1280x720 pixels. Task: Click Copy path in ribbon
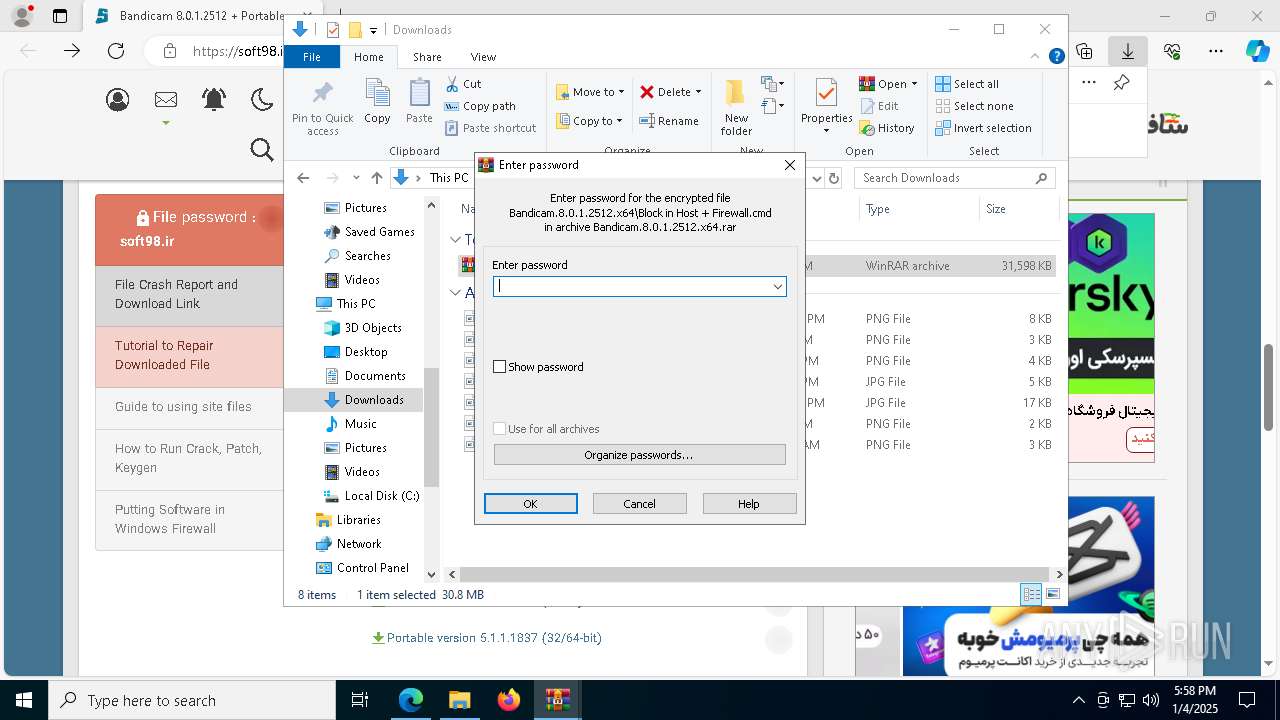click(480, 106)
